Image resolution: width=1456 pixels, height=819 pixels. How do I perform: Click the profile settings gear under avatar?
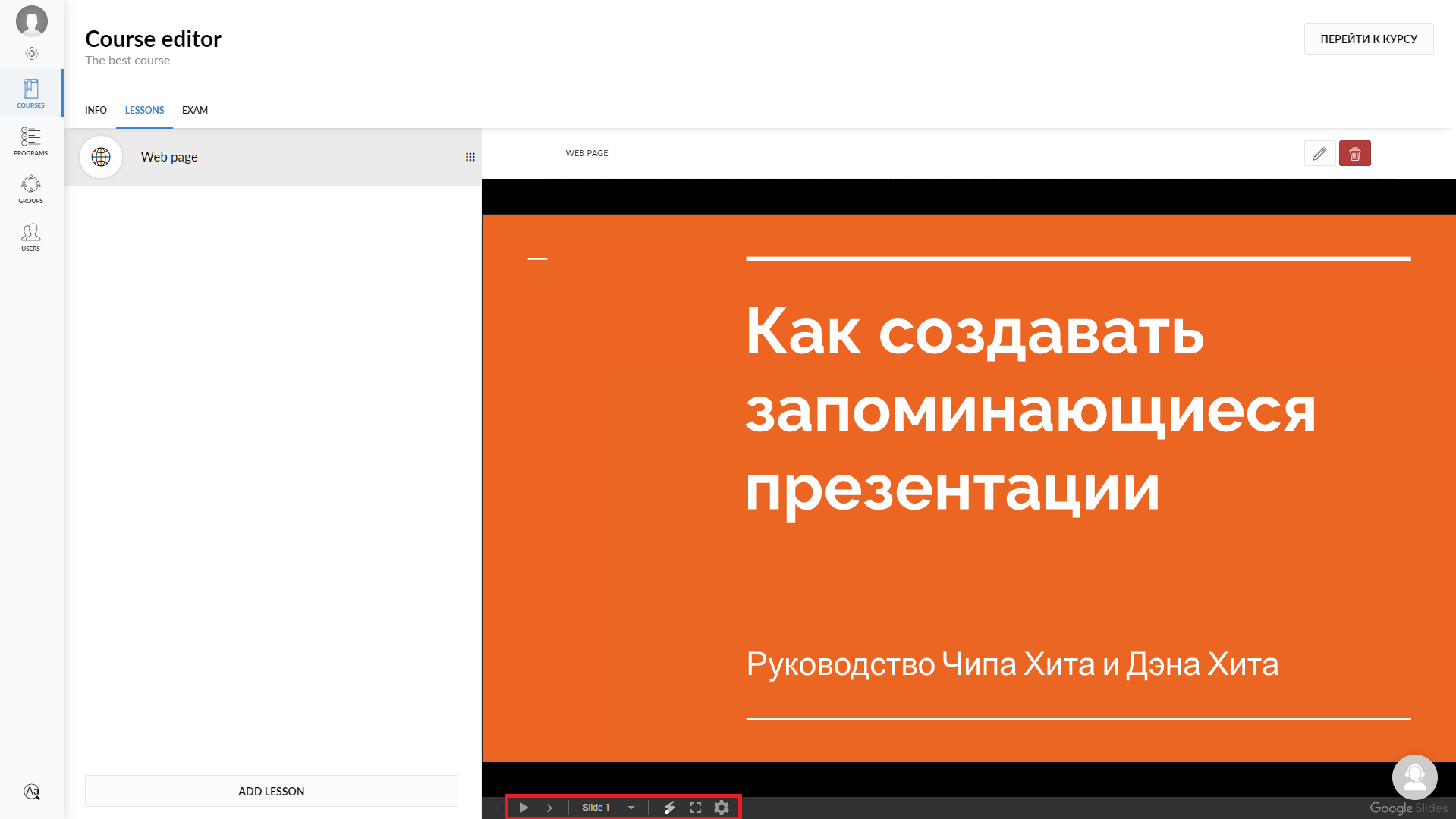coord(32,54)
